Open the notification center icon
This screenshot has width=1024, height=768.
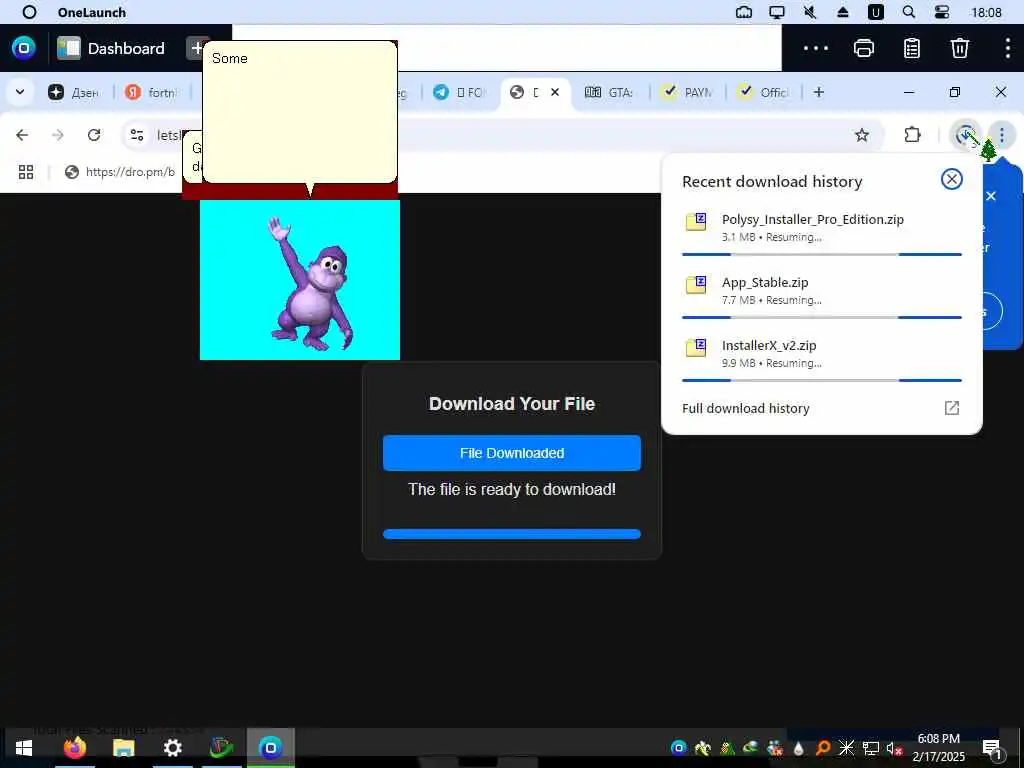click(x=991, y=748)
